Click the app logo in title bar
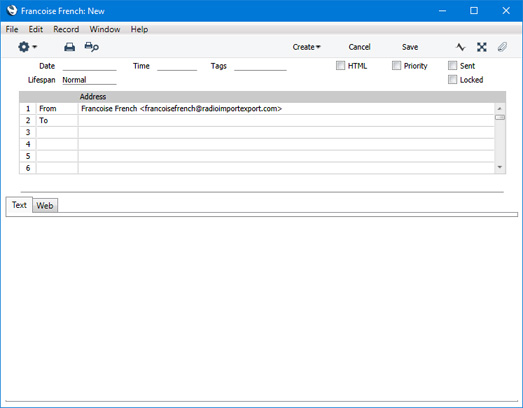Screen dimensions: 523x408 click(x=12, y=11)
